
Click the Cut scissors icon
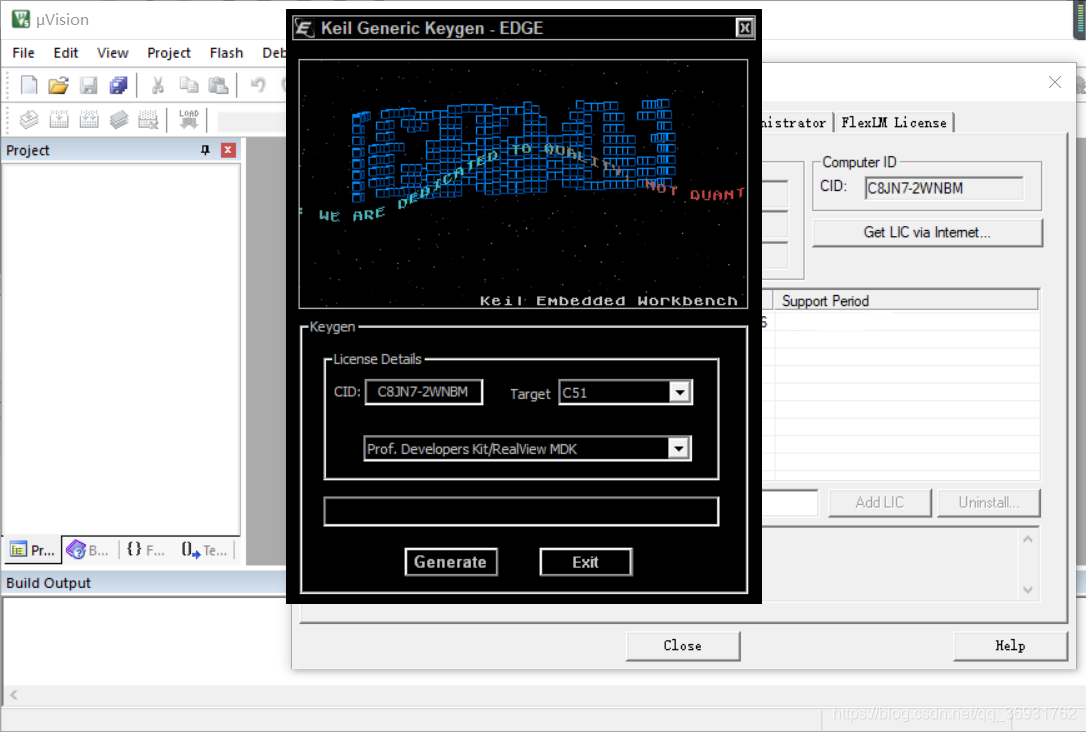(158, 85)
